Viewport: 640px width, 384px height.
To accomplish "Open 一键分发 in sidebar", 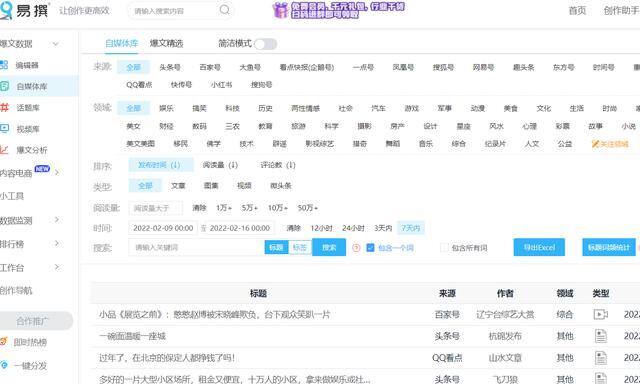I will click(30, 366).
